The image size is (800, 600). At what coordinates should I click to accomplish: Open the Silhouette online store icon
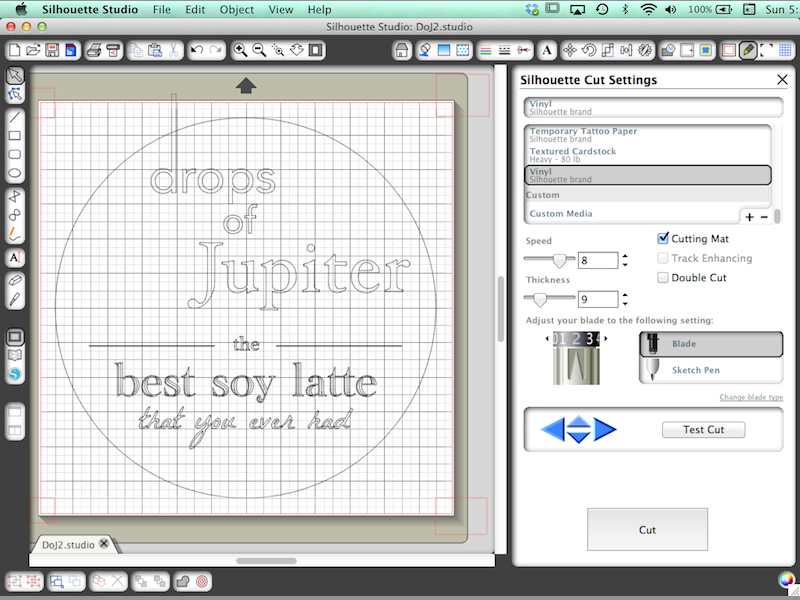tap(15, 373)
